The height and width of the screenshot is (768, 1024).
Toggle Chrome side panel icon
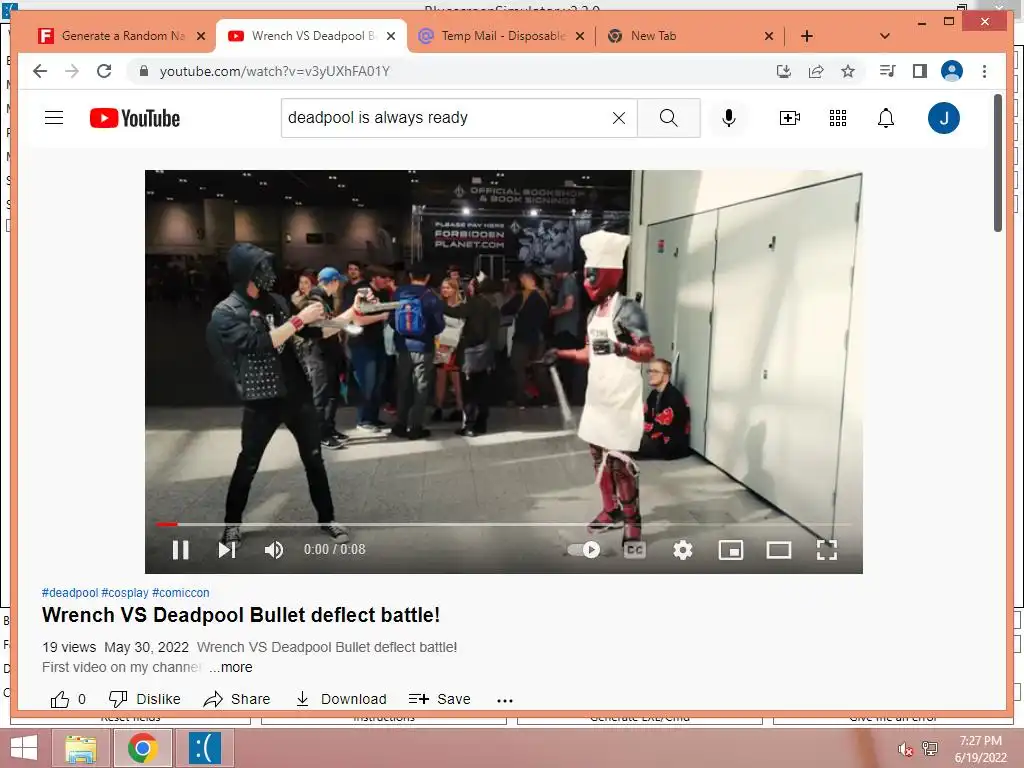pyautogui.click(x=920, y=71)
